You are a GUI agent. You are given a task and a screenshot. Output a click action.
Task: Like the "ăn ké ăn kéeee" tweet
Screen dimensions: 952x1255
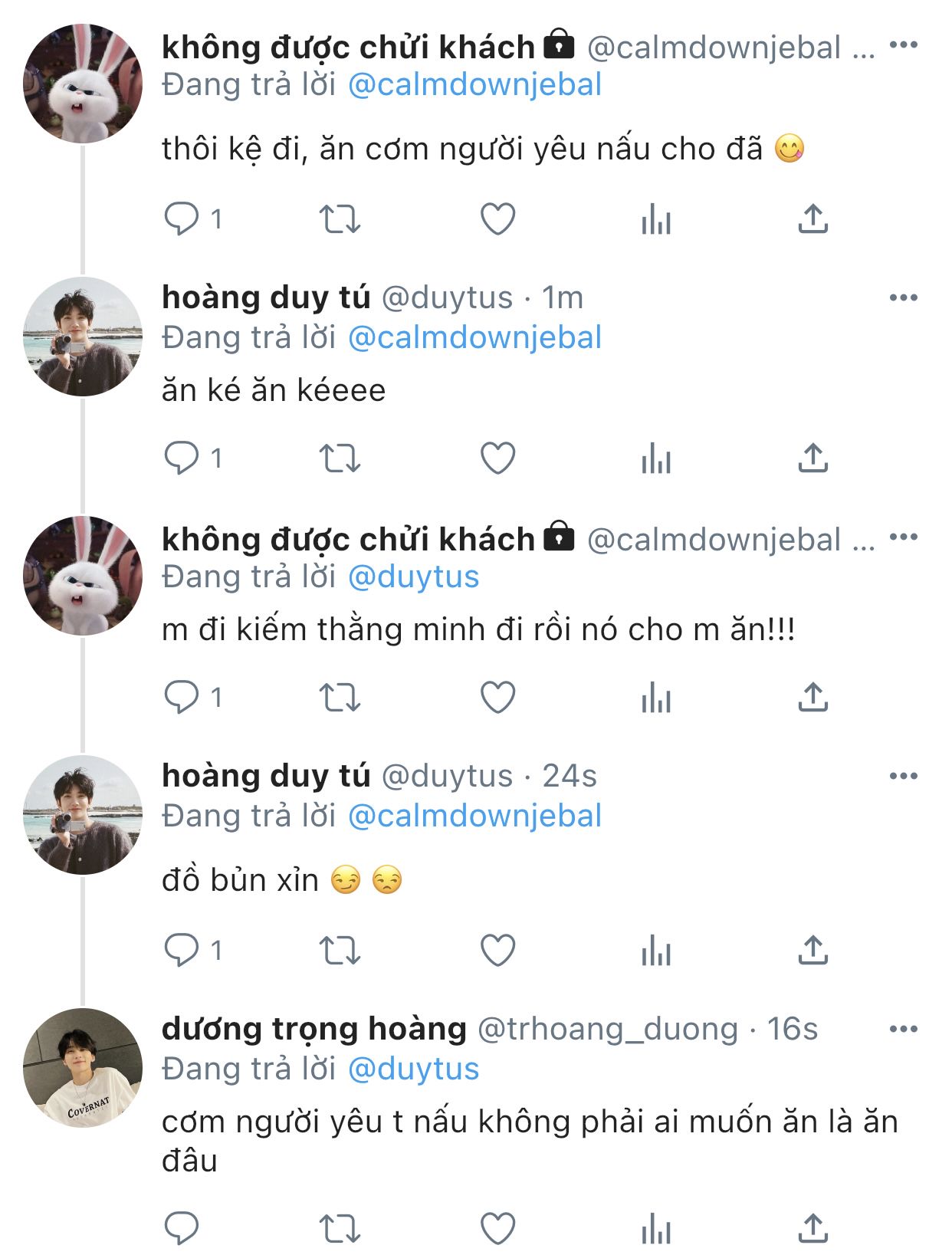497,458
